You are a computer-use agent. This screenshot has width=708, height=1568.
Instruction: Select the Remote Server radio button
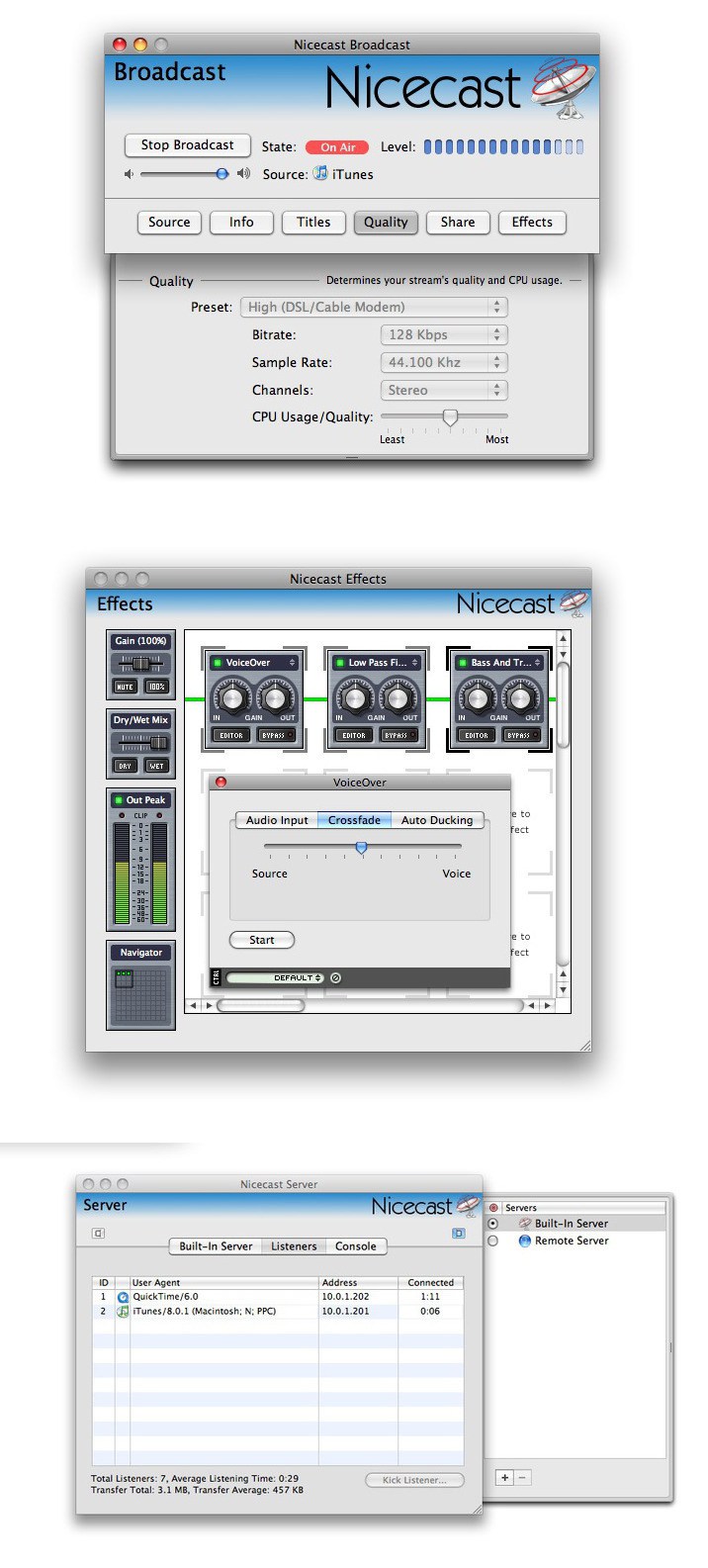[x=493, y=1241]
